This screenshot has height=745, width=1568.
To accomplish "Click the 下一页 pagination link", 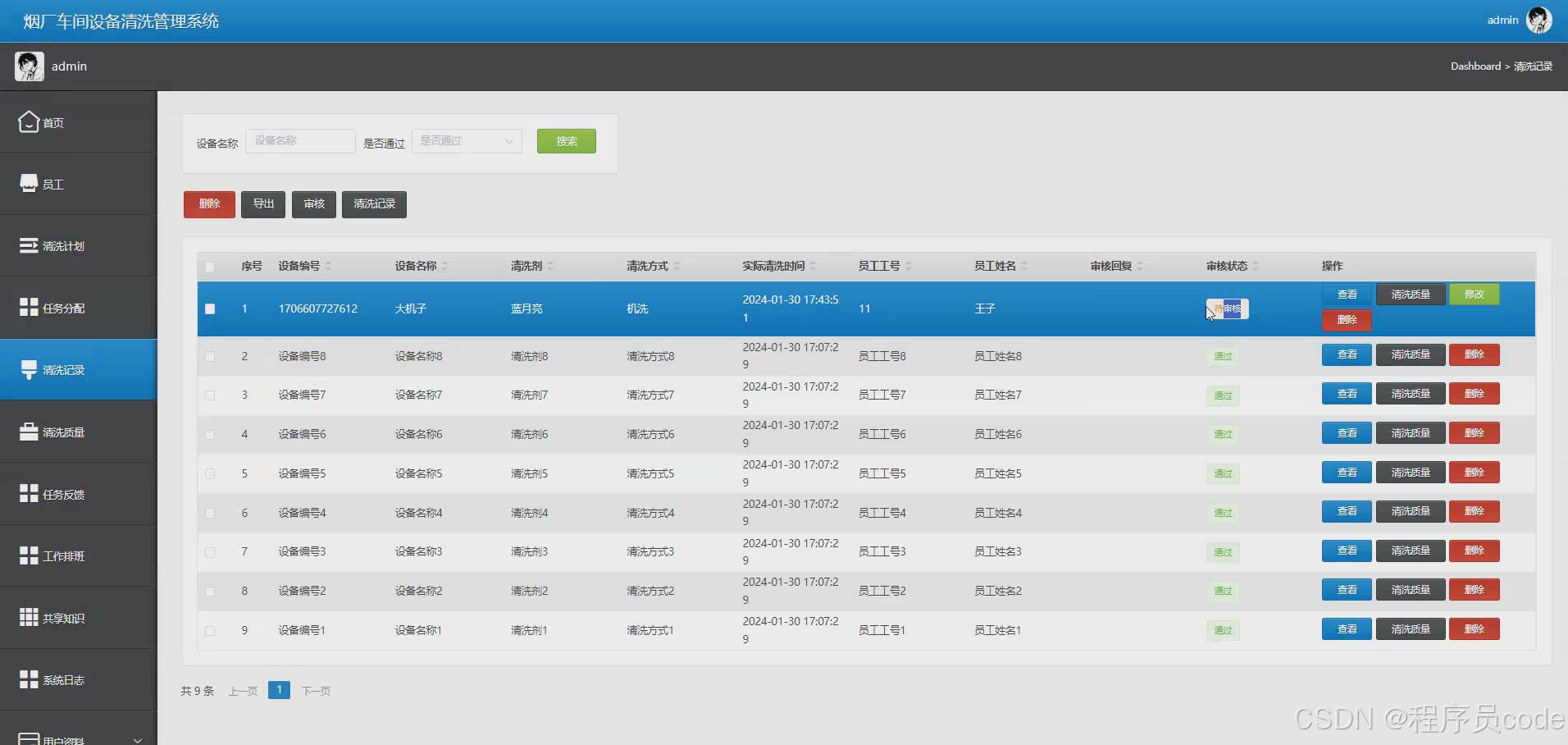I will pyautogui.click(x=316, y=692).
